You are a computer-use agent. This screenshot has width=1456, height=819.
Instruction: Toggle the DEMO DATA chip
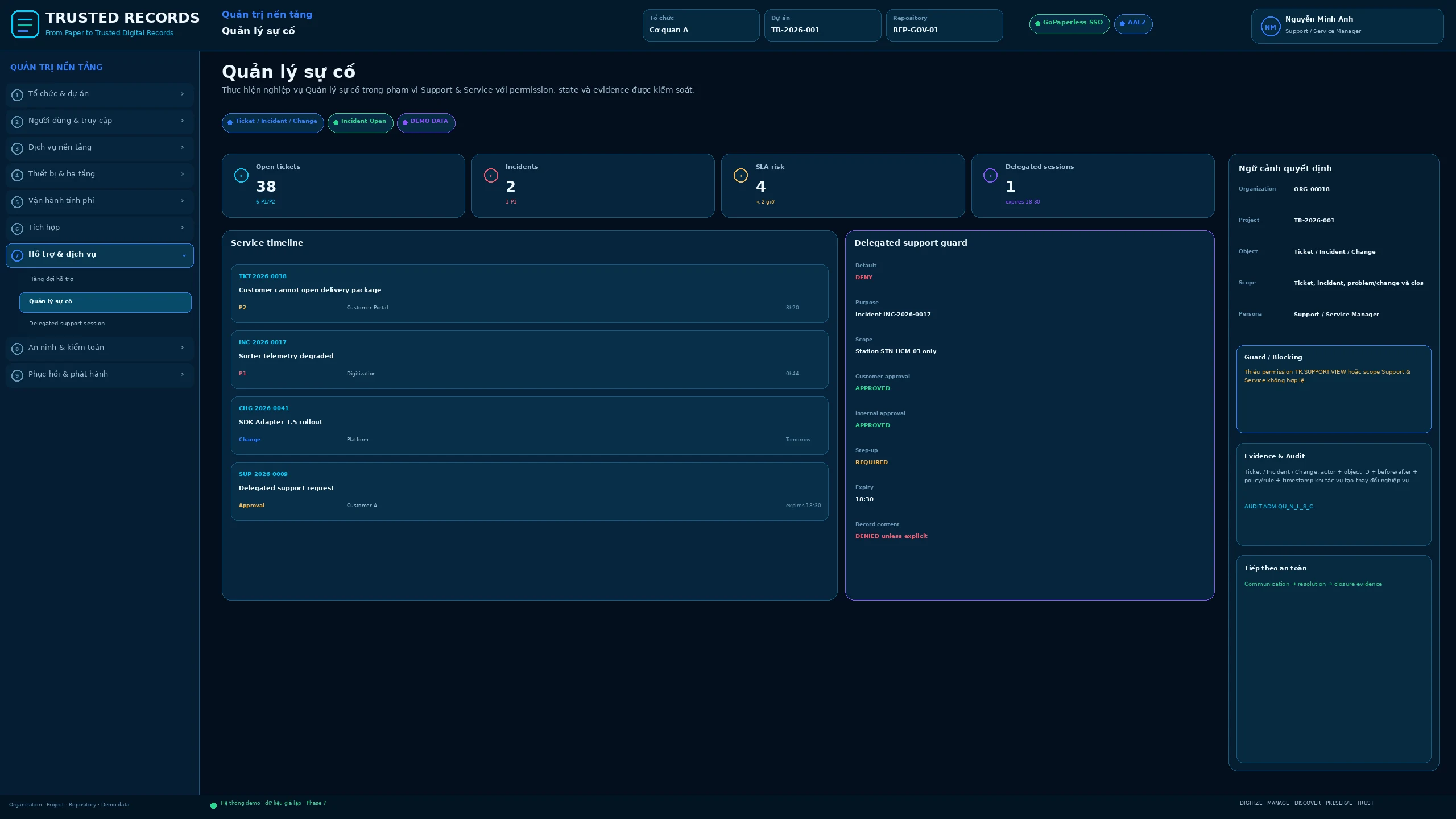coord(426,123)
